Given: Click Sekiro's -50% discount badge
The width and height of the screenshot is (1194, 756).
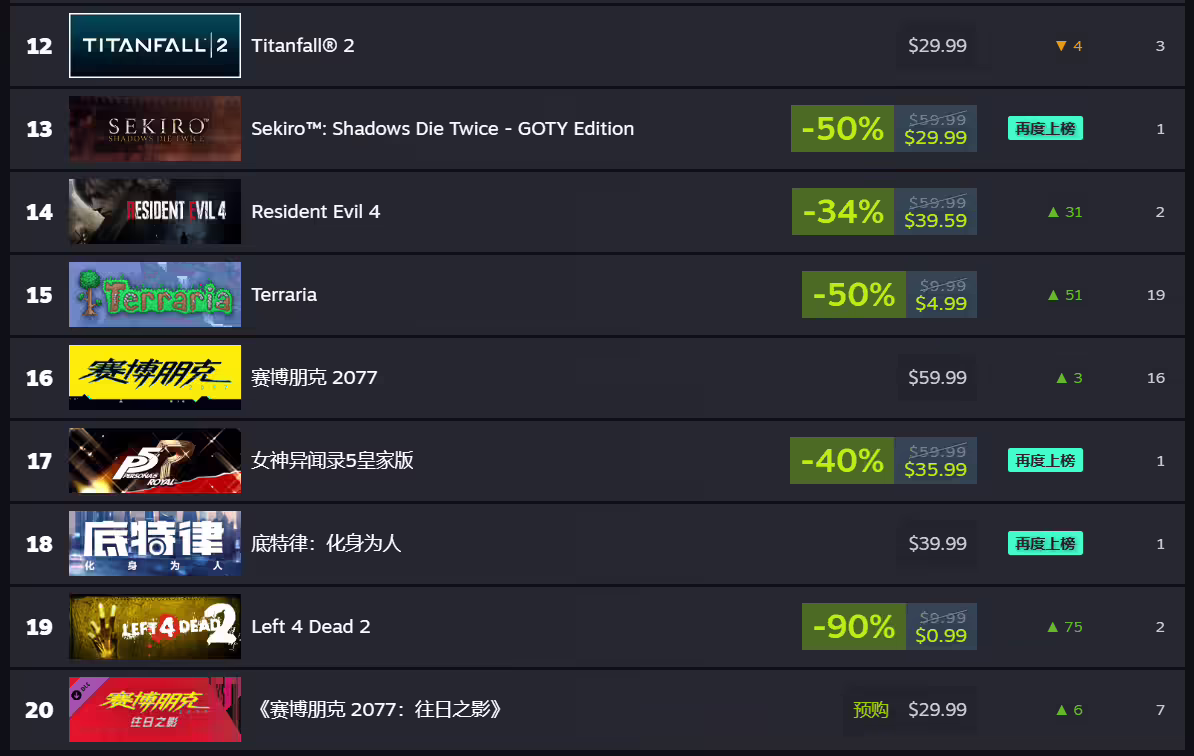Looking at the screenshot, I should click(x=842, y=128).
